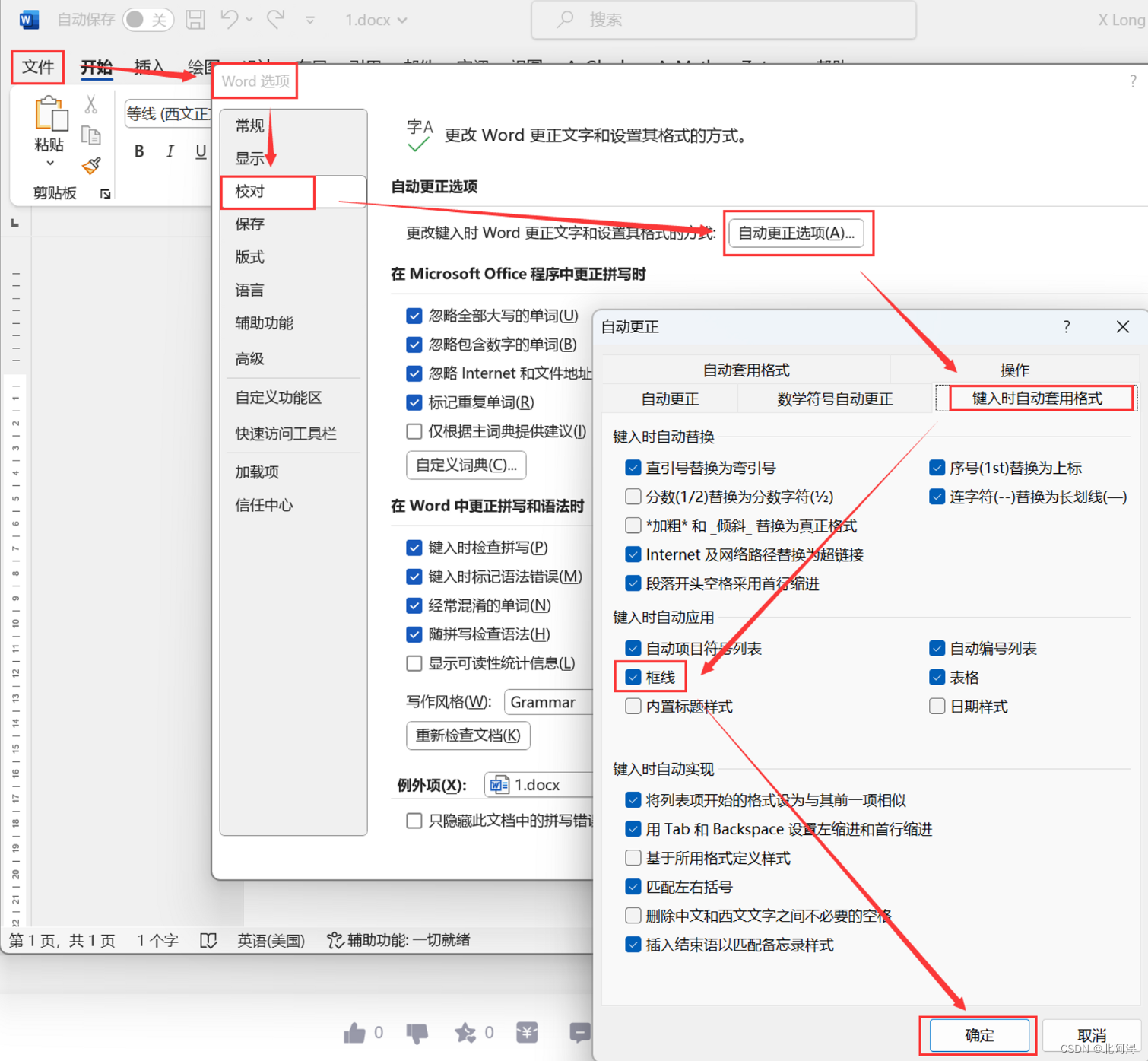Enable the 内置标题样式 checkbox
The image size is (1148, 1061).
coord(633,707)
